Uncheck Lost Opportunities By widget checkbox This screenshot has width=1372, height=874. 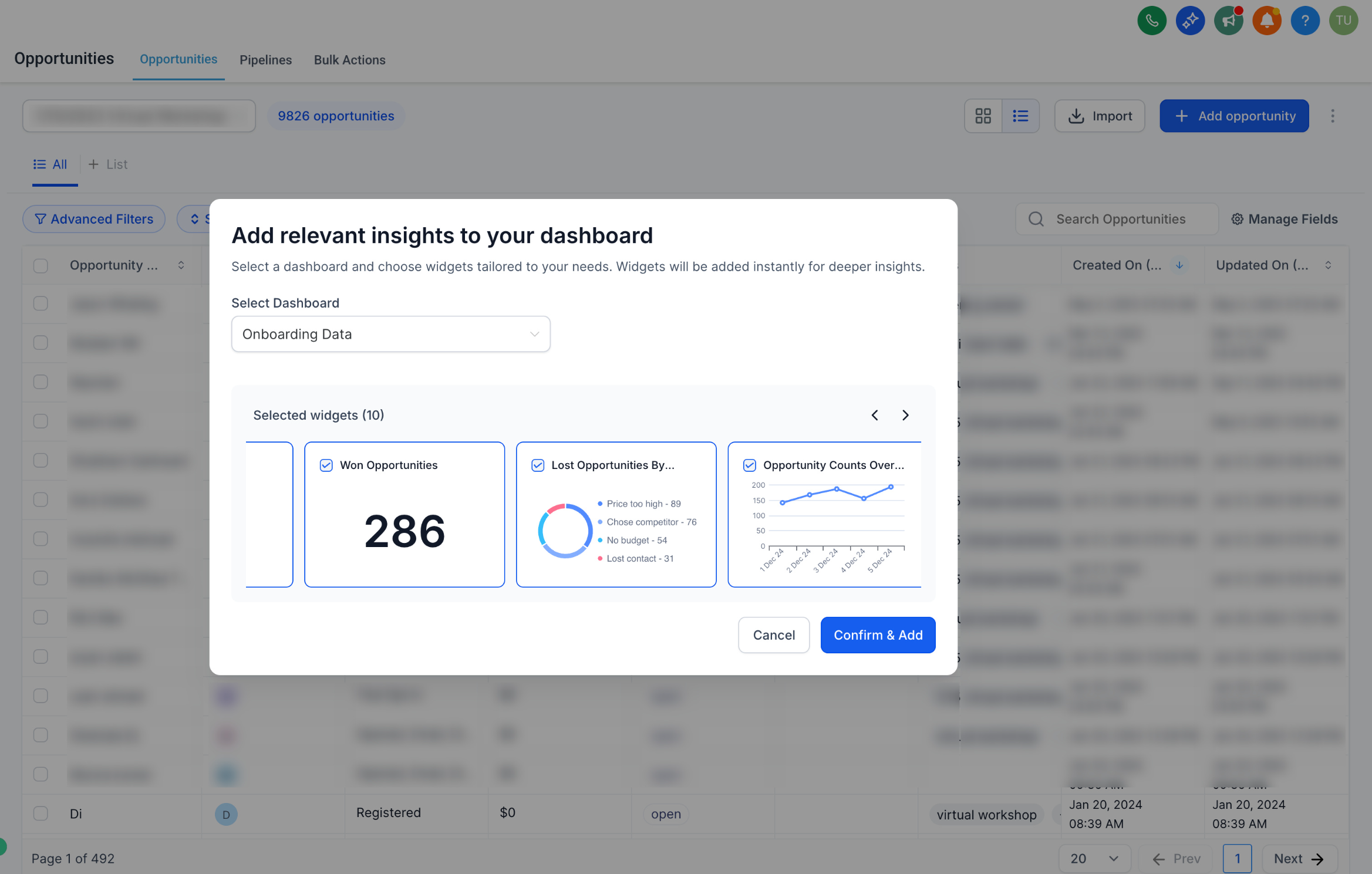538,465
